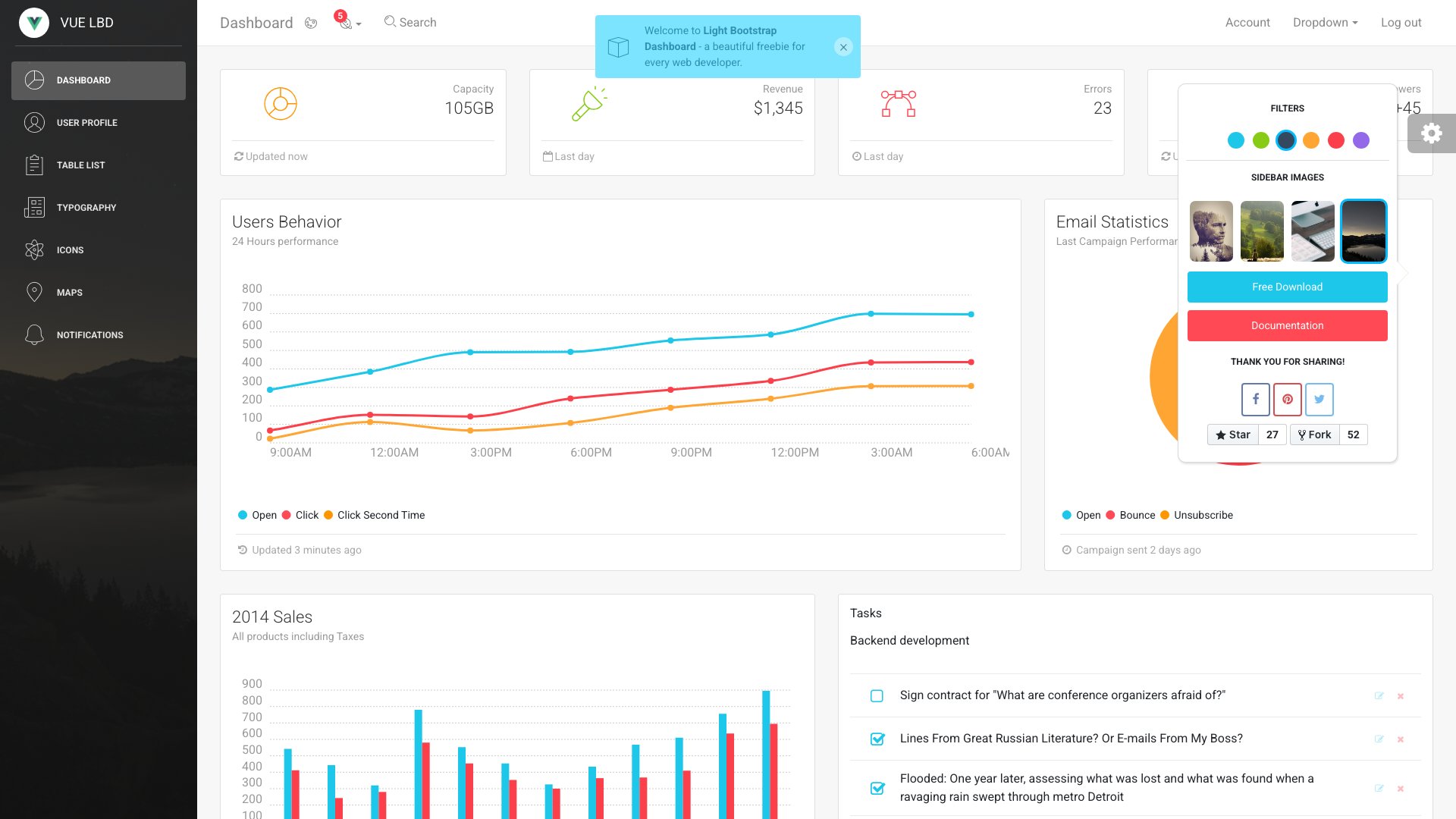Check the Sign contract task checkbox
Screen dimensions: 1456x819
[x=877, y=695]
